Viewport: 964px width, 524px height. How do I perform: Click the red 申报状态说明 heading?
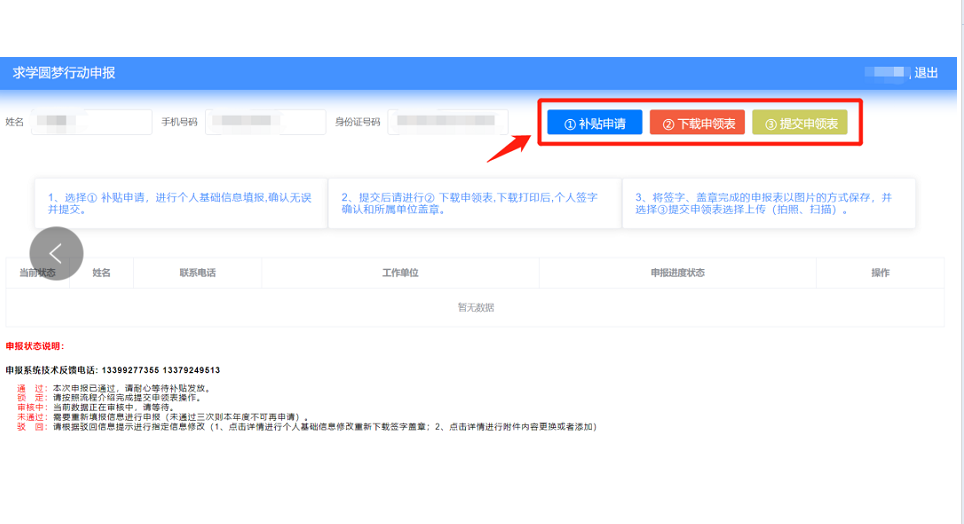pos(35,346)
